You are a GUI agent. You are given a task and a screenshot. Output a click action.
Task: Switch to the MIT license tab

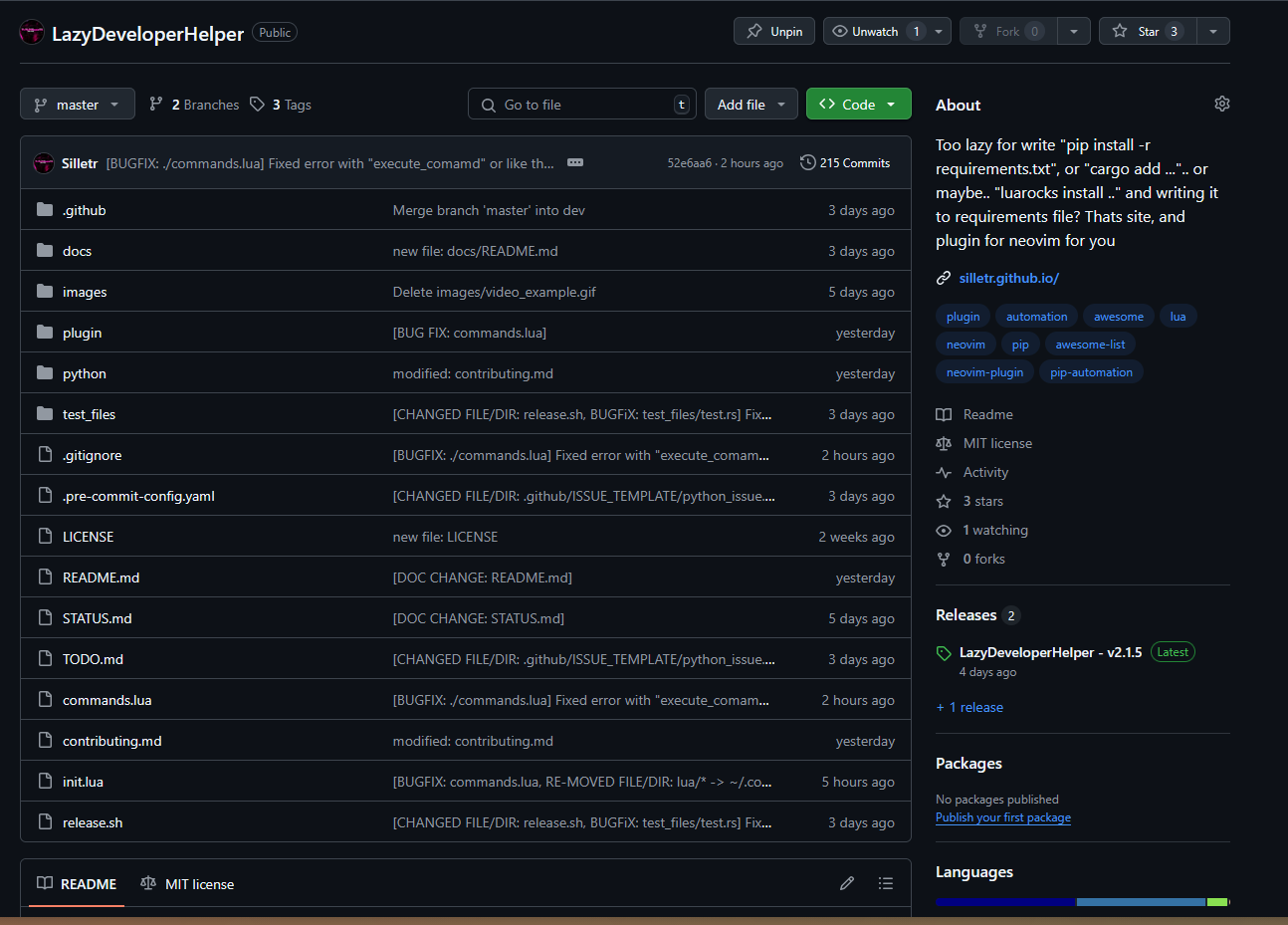(188, 883)
